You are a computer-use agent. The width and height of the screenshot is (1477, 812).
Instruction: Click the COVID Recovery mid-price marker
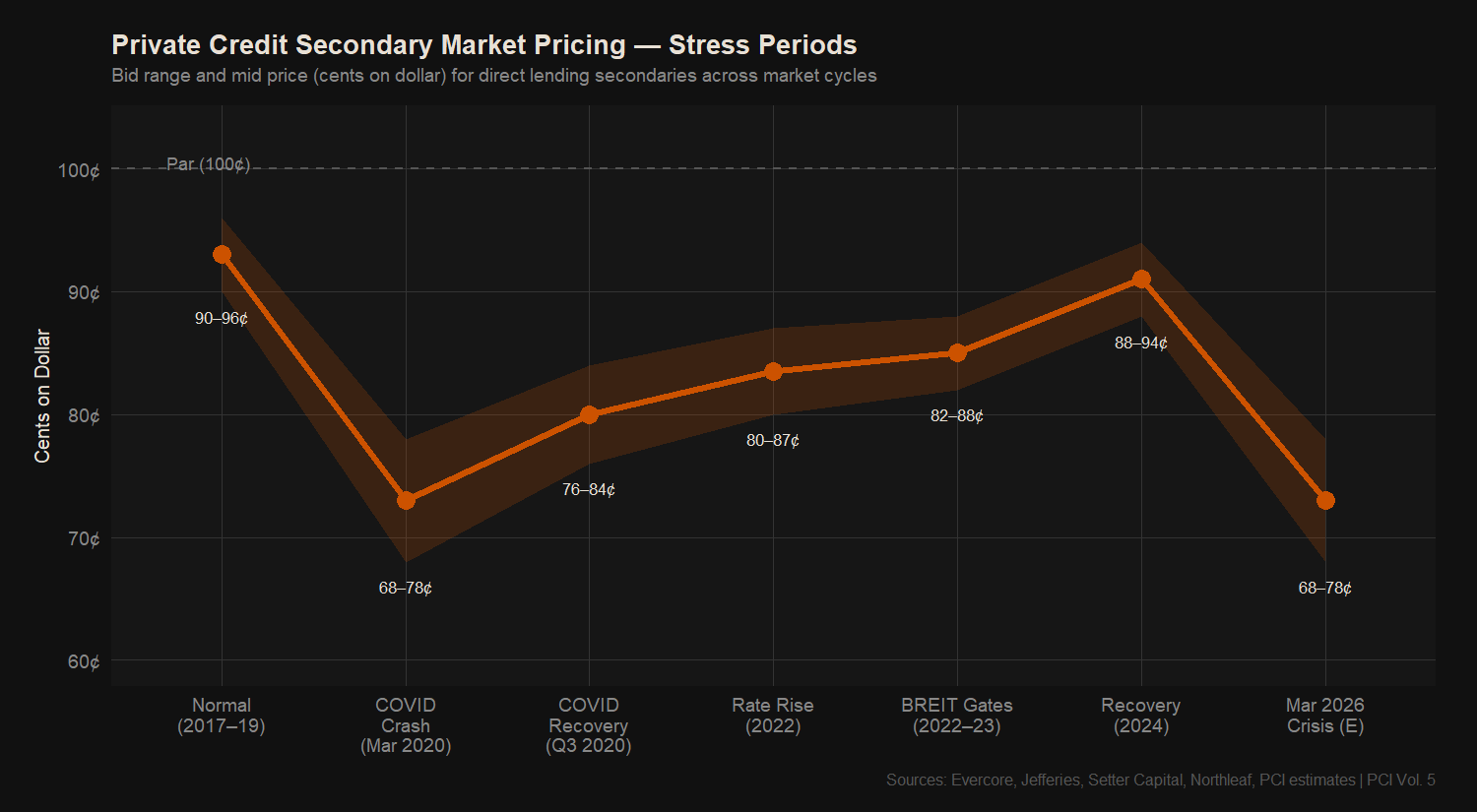(x=589, y=414)
